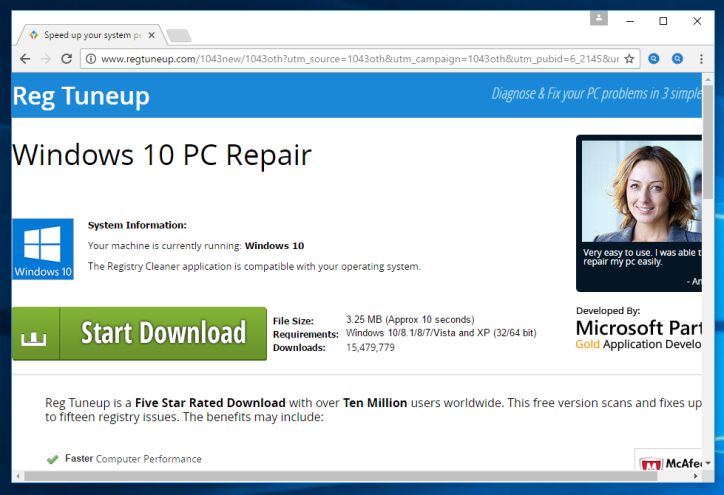Open Chrome three-dot menu

click(x=701, y=59)
